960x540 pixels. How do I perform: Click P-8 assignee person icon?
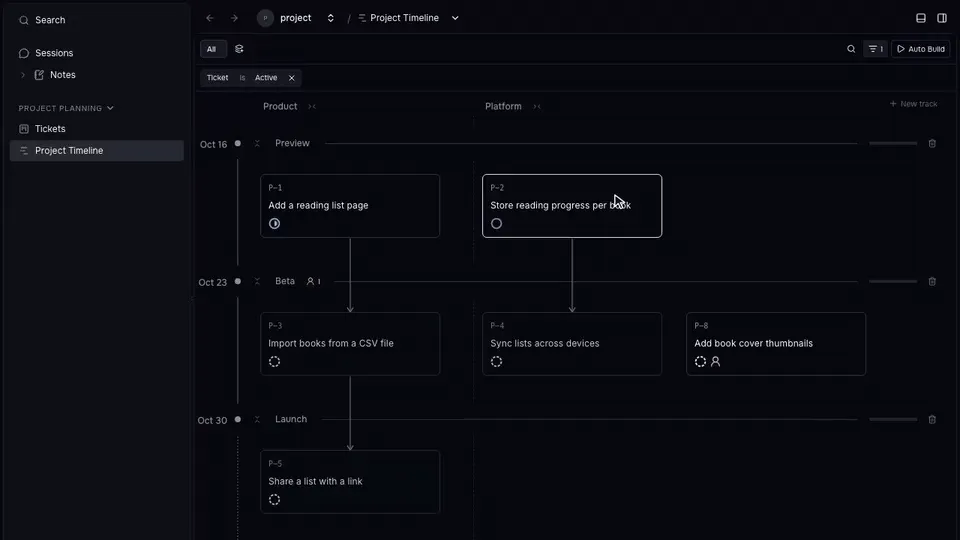[716, 362]
